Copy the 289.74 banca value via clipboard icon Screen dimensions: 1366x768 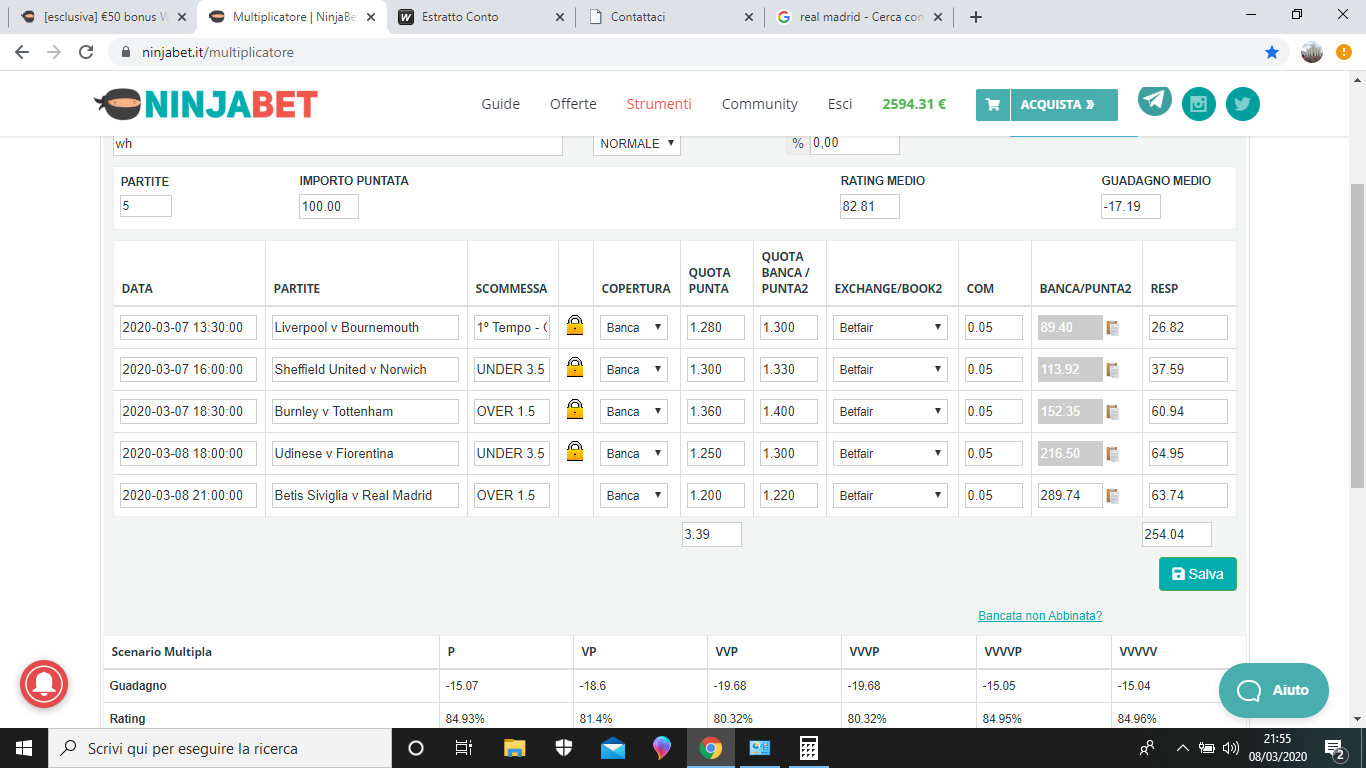point(1112,496)
